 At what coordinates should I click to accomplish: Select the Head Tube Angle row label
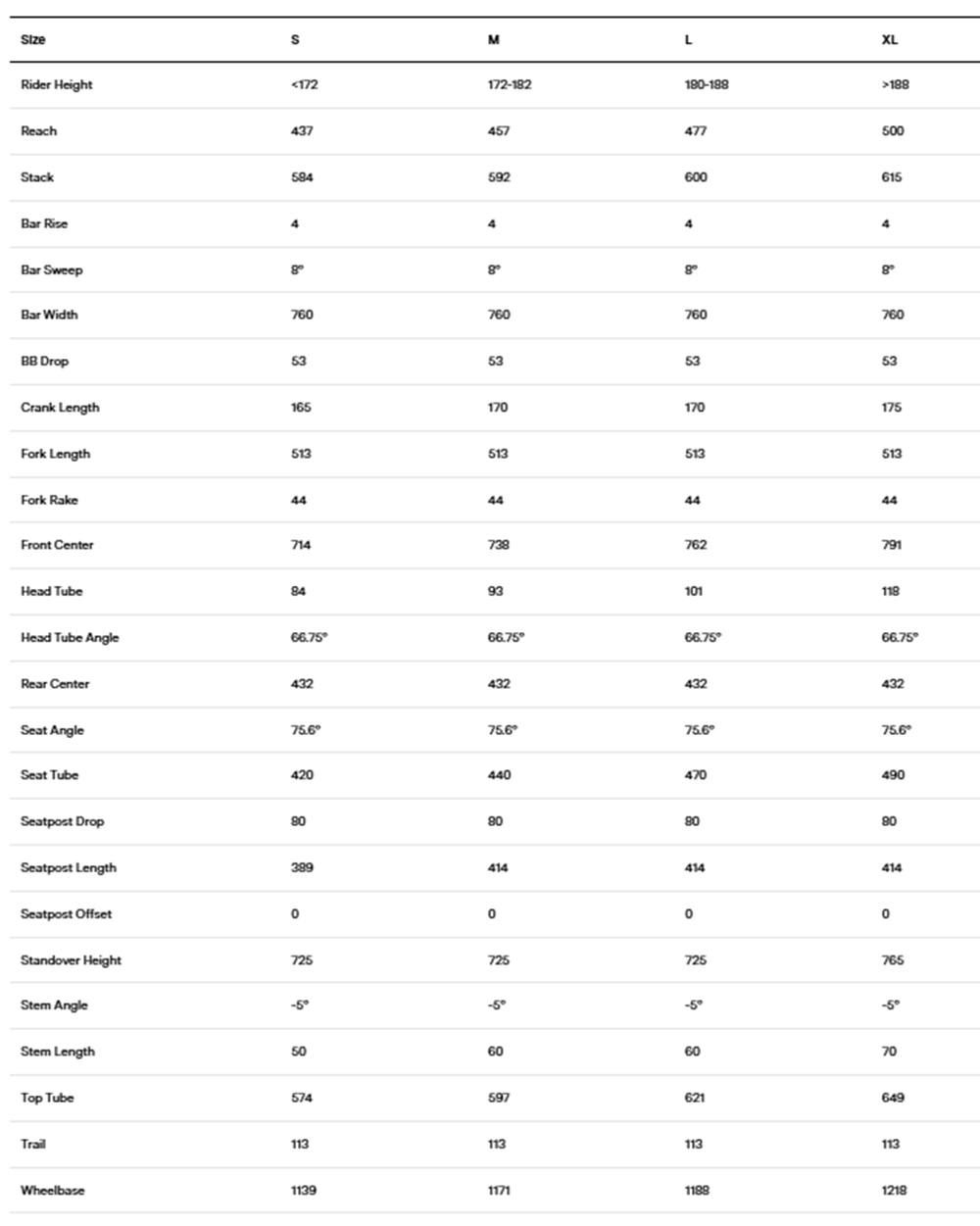click(x=70, y=638)
